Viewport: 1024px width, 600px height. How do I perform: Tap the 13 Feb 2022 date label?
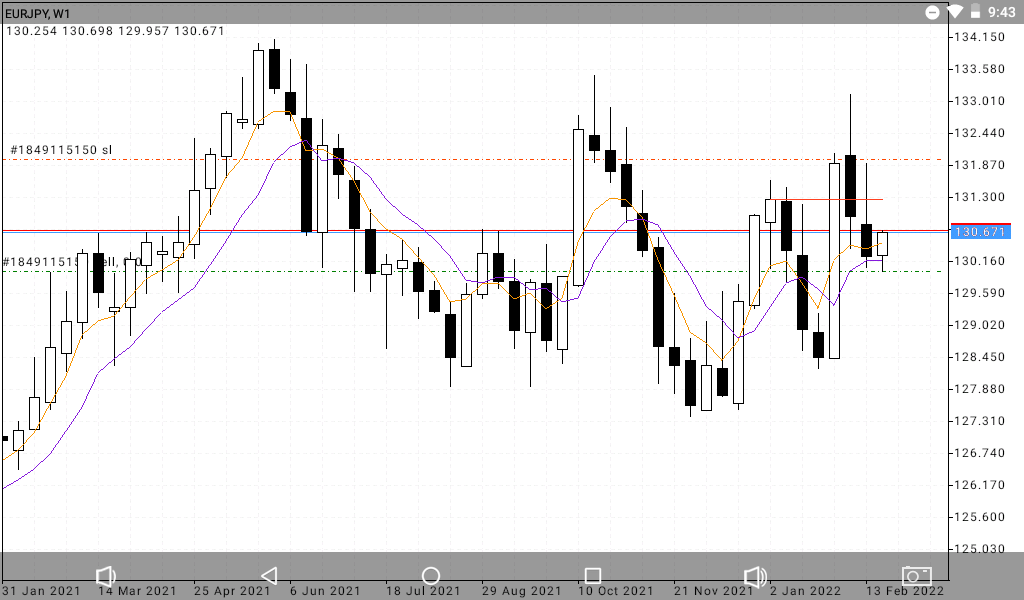coord(905,591)
